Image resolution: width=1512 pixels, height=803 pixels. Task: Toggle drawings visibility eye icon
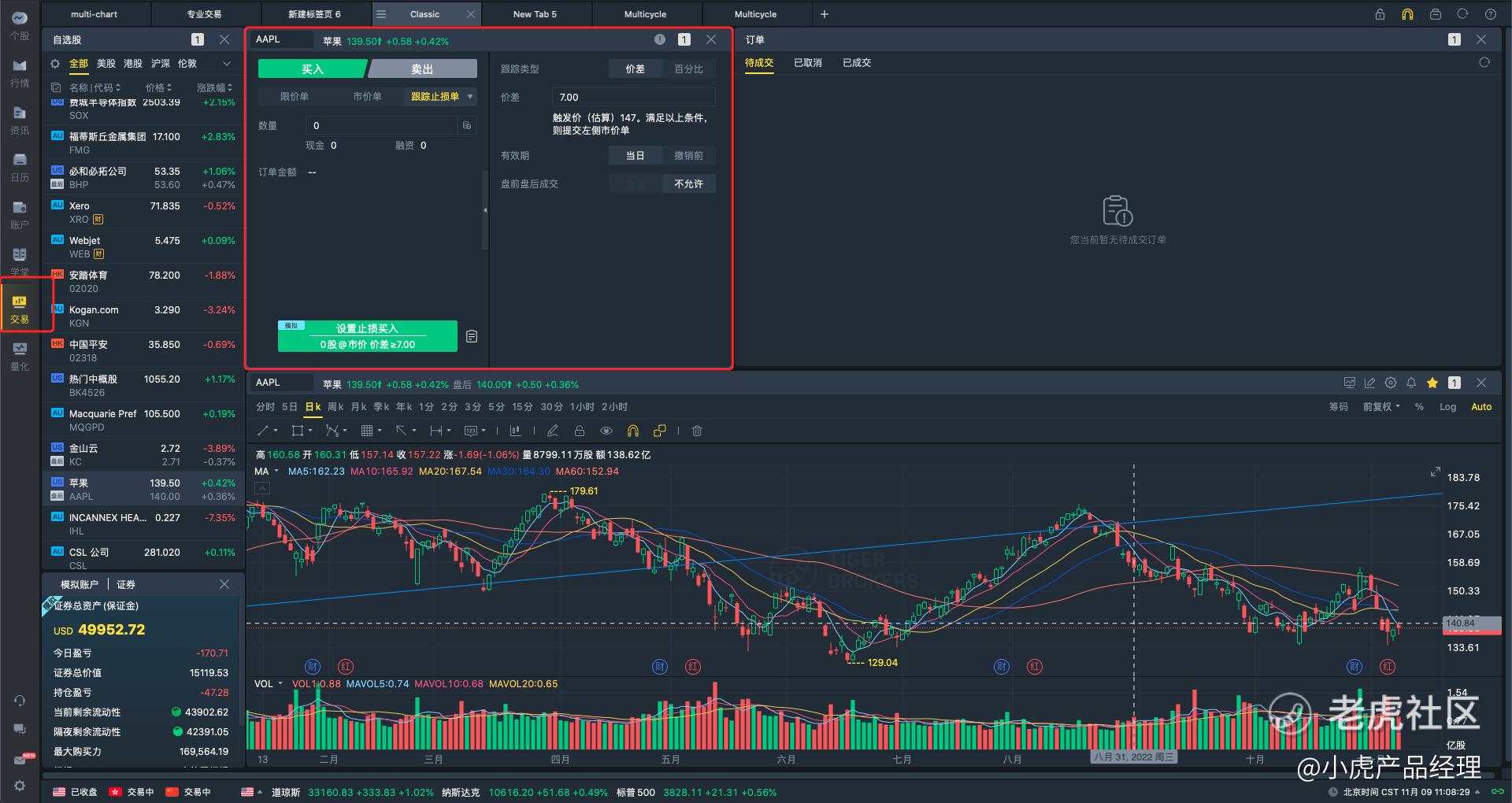tap(606, 431)
